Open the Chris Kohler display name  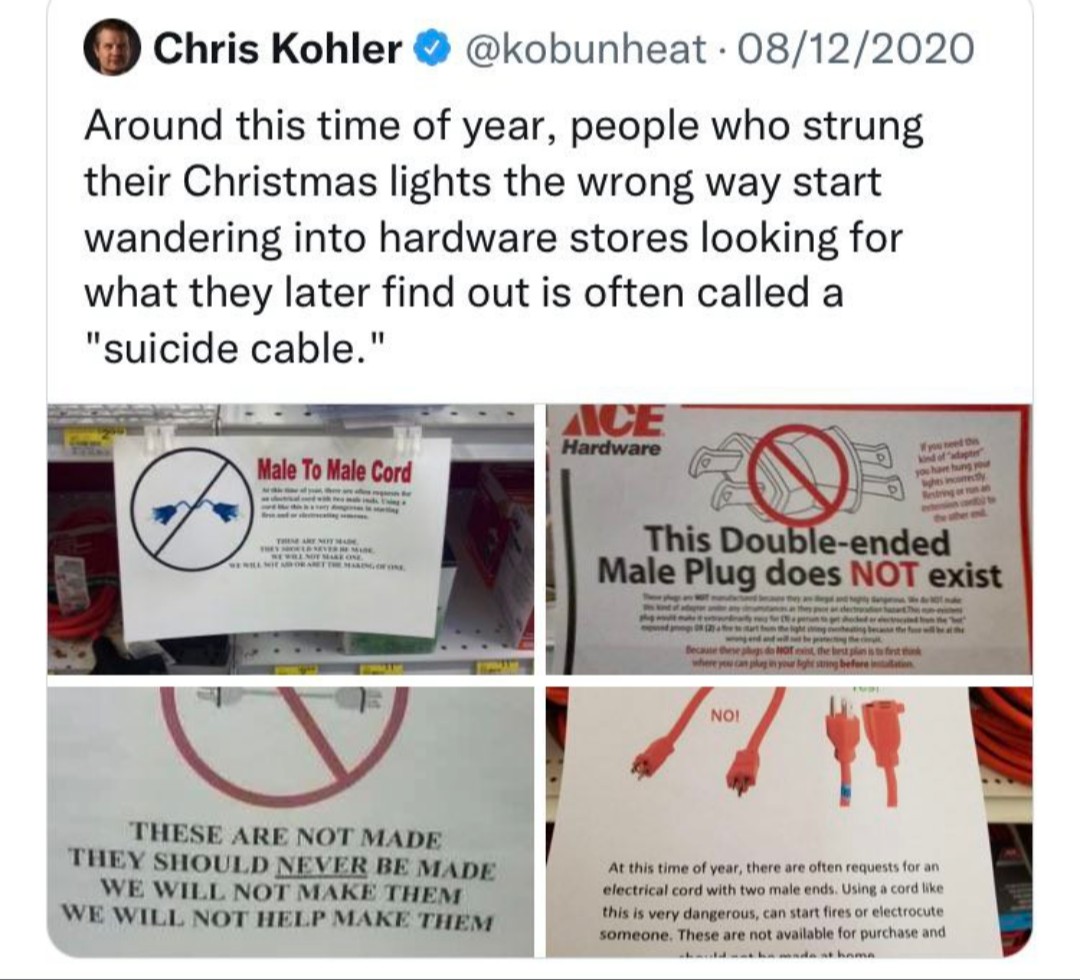tap(277, 49)
